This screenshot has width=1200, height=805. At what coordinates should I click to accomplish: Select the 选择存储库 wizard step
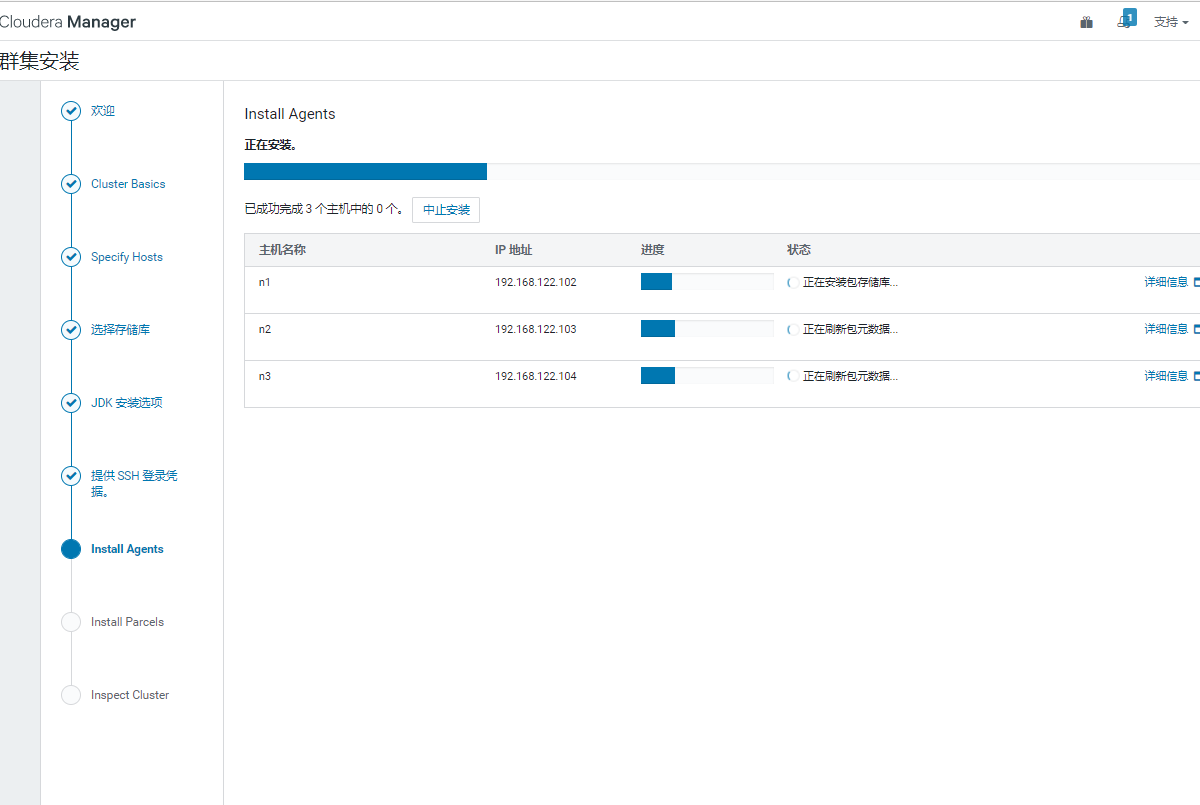pyautogui.click(x=121, y=330)
